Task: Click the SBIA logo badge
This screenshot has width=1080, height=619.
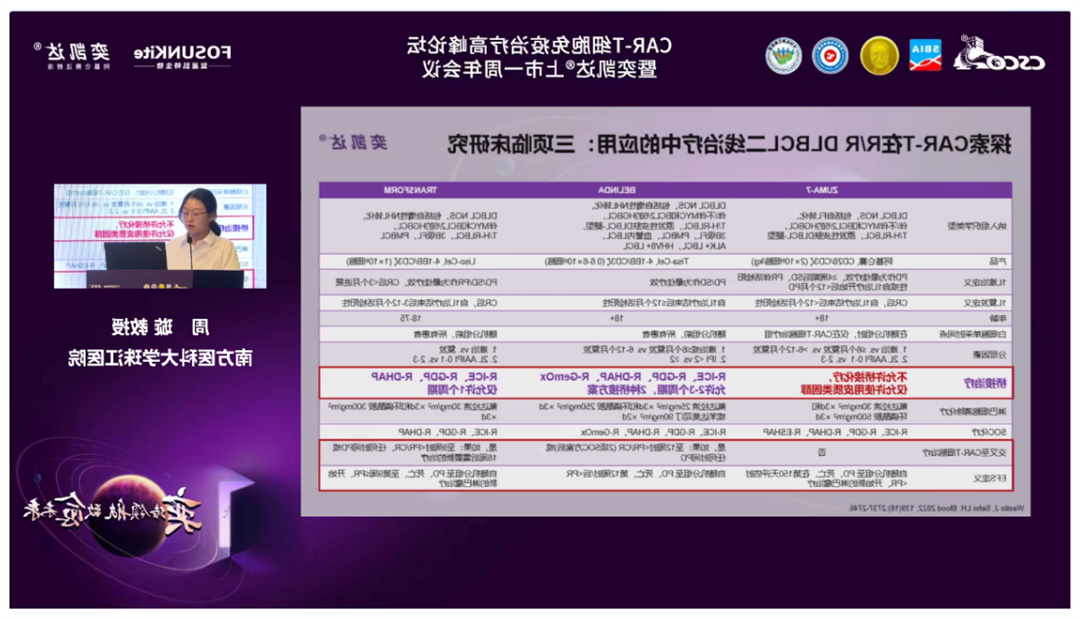Action: click(925, 55)
